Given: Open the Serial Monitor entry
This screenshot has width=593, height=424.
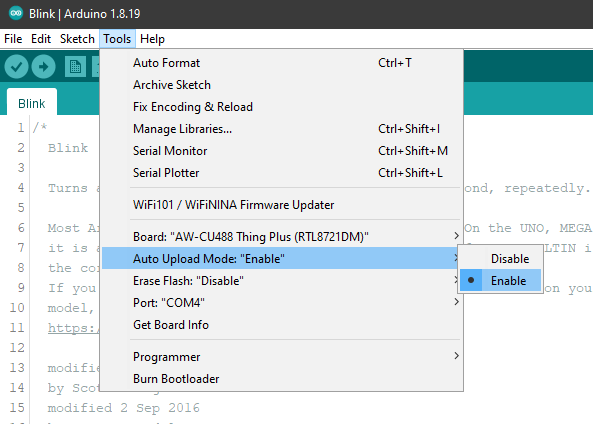Looking at the screenshot, I should [282, 151].
